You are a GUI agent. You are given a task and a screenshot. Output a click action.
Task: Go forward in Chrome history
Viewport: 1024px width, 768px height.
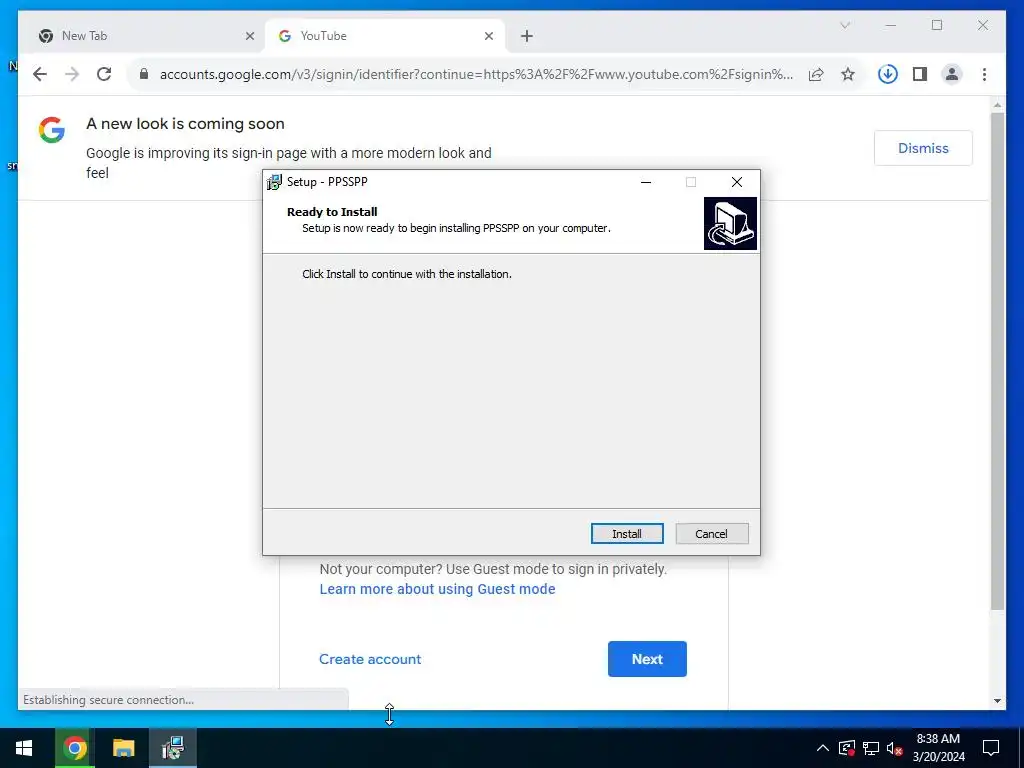72,74
